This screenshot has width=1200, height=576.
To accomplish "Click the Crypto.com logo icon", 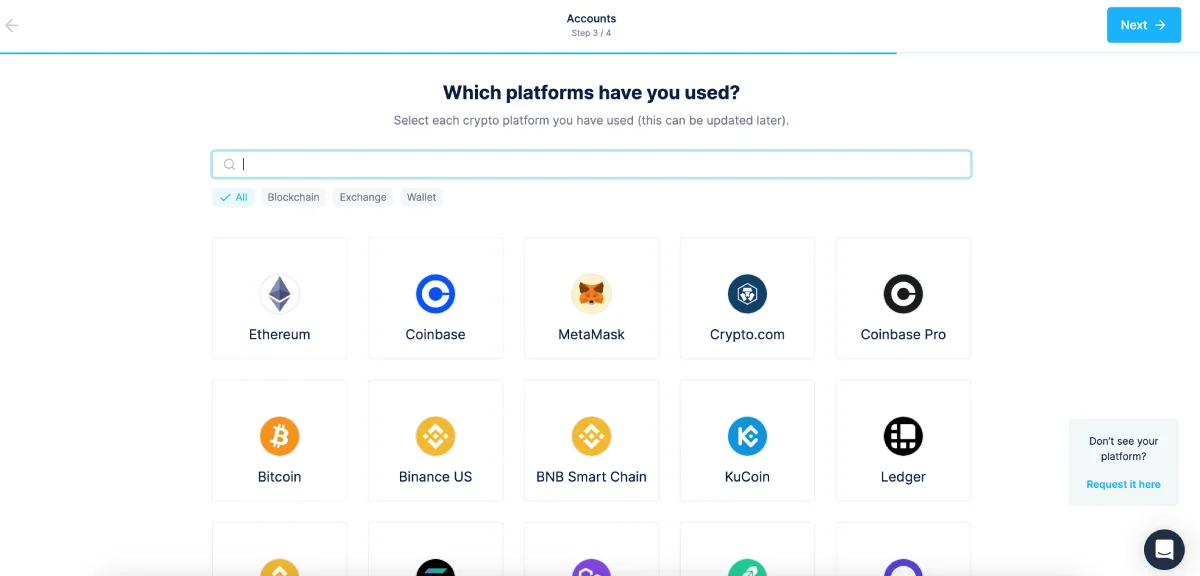I will [747, 294].
